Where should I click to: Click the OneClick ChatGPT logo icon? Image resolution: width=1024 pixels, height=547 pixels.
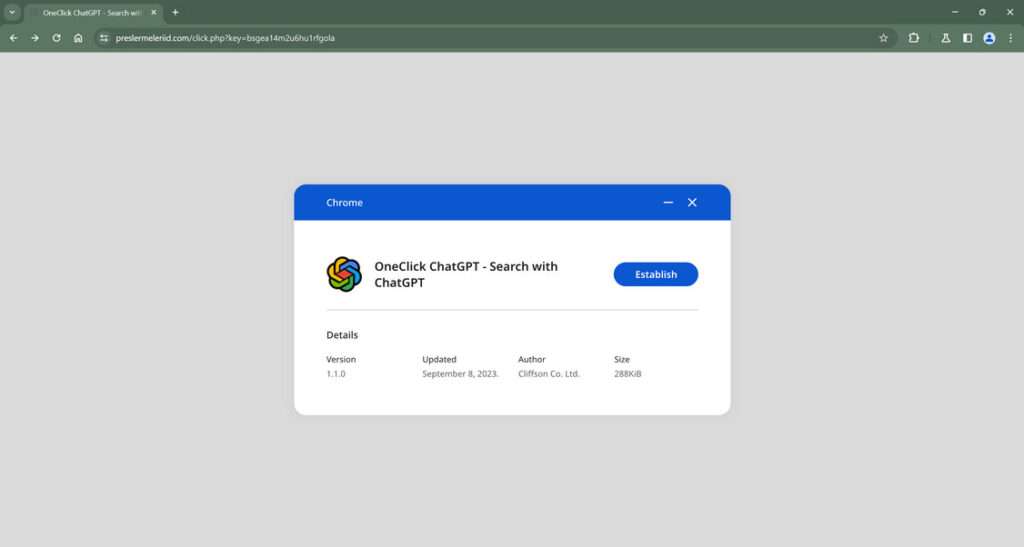[344, 274]
